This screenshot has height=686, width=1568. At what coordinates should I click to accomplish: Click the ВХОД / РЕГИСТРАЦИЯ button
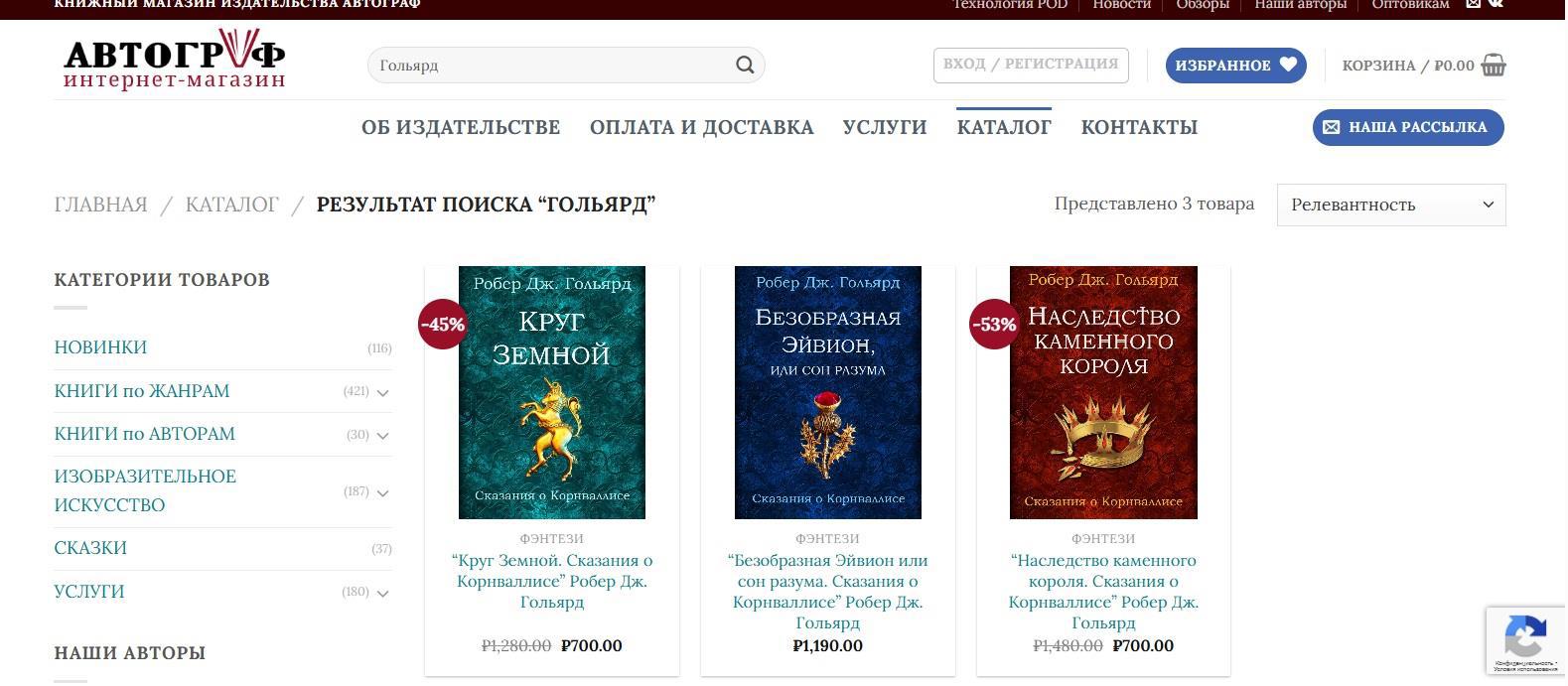click(x=1031, y=65)
